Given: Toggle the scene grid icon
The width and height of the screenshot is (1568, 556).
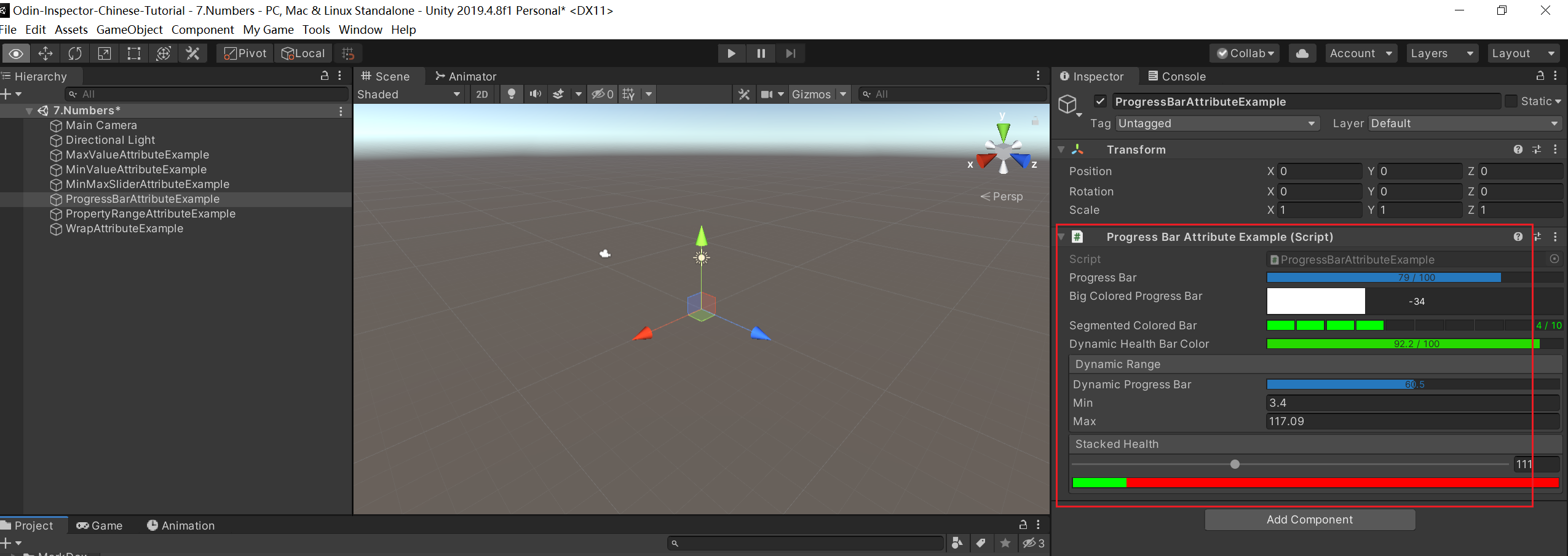Looking at the screenshot, I should pos(628,94).
